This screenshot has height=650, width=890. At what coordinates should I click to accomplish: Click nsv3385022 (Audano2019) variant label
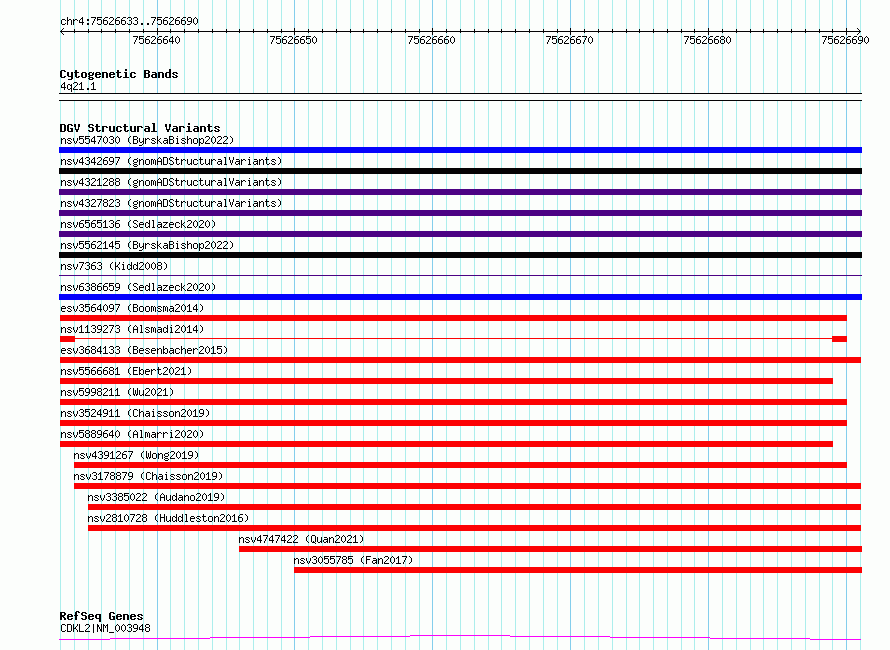coord(156,497)
